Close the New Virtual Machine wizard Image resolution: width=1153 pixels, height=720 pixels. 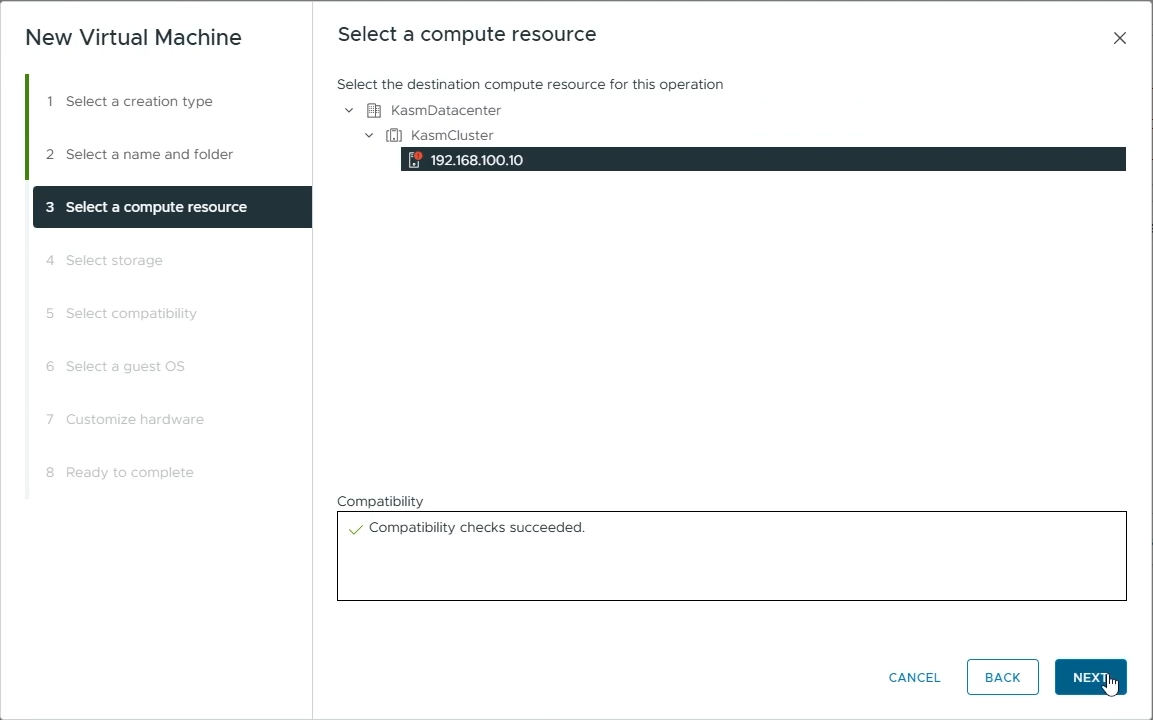1119,38
